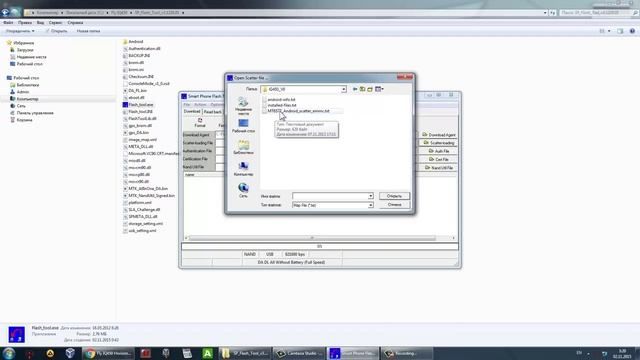Toggle the Explorer preview pane icon

620,31
